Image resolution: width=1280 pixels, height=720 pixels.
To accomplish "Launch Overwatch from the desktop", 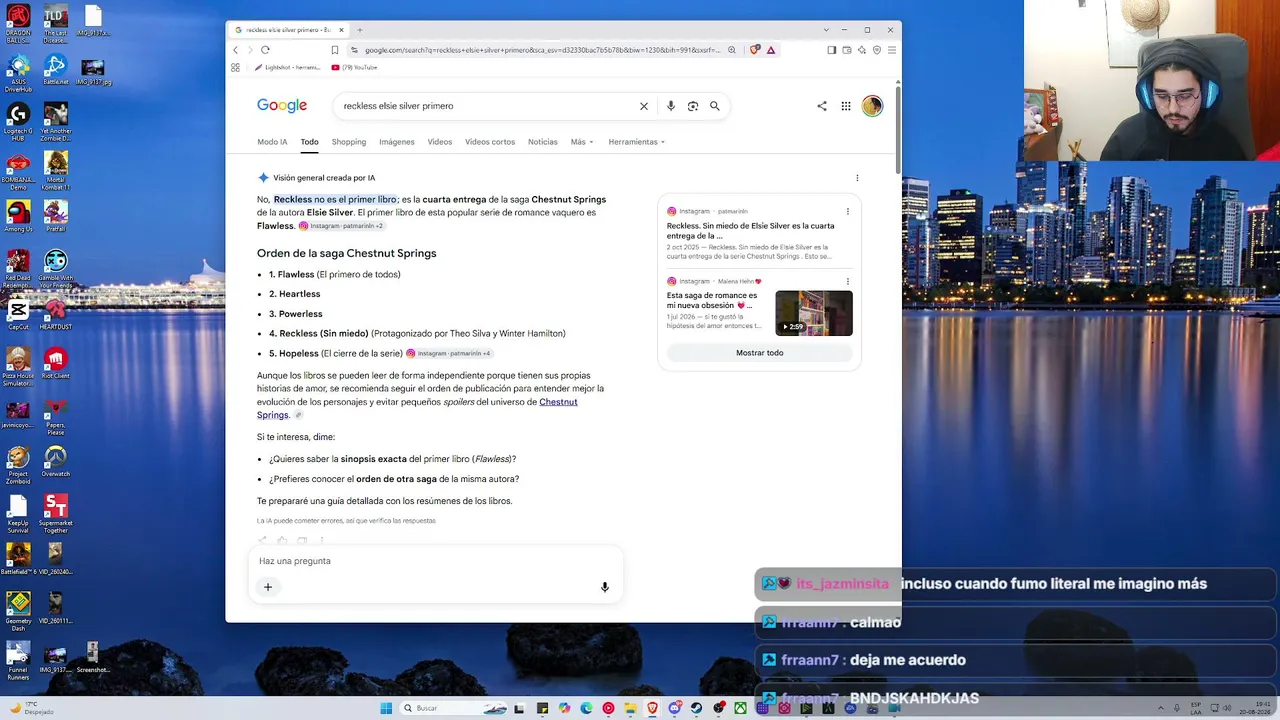I will click(55, 461).
